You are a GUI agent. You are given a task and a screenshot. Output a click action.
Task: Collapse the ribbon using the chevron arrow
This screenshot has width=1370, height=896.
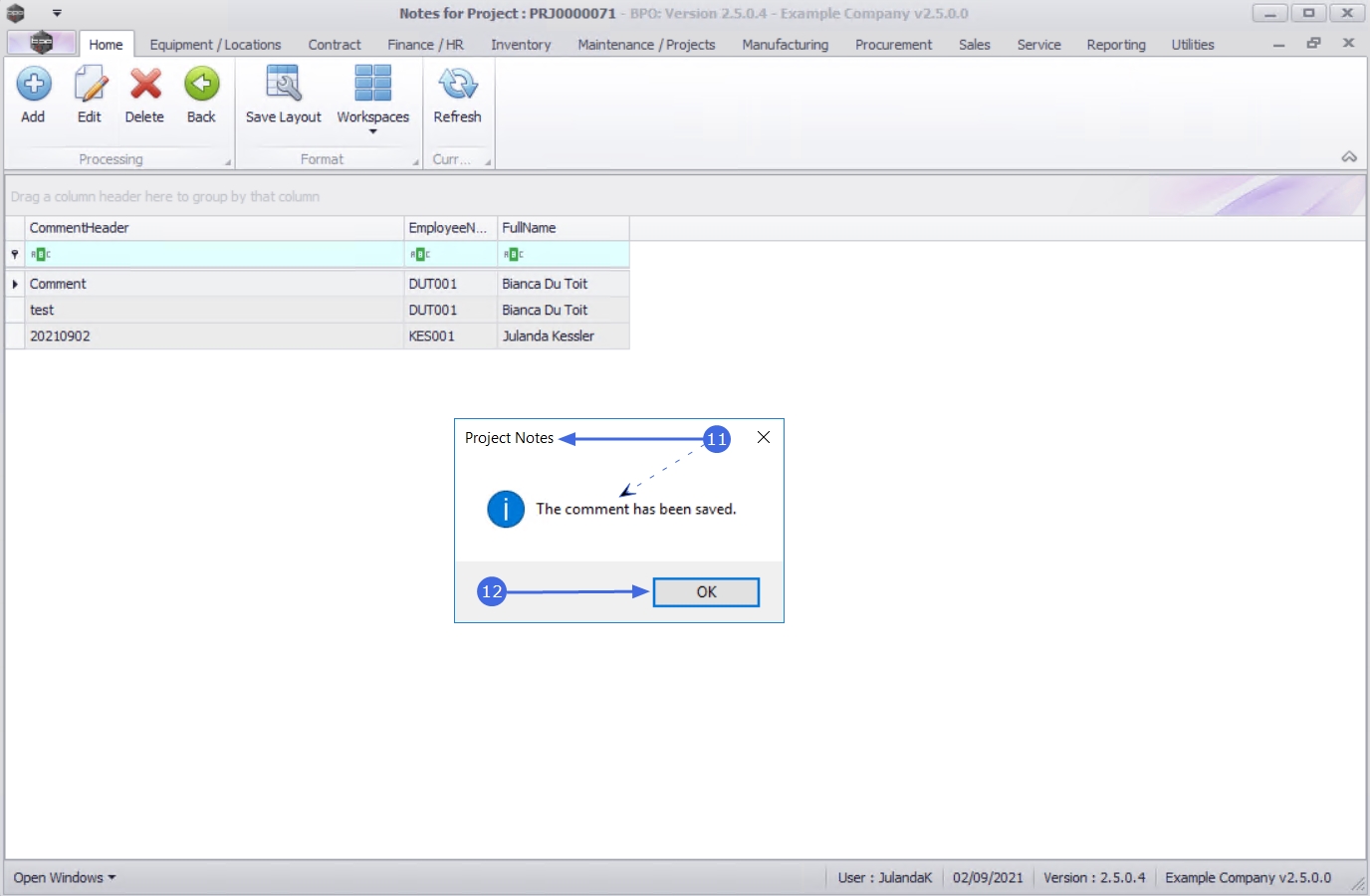(1349, 157)
